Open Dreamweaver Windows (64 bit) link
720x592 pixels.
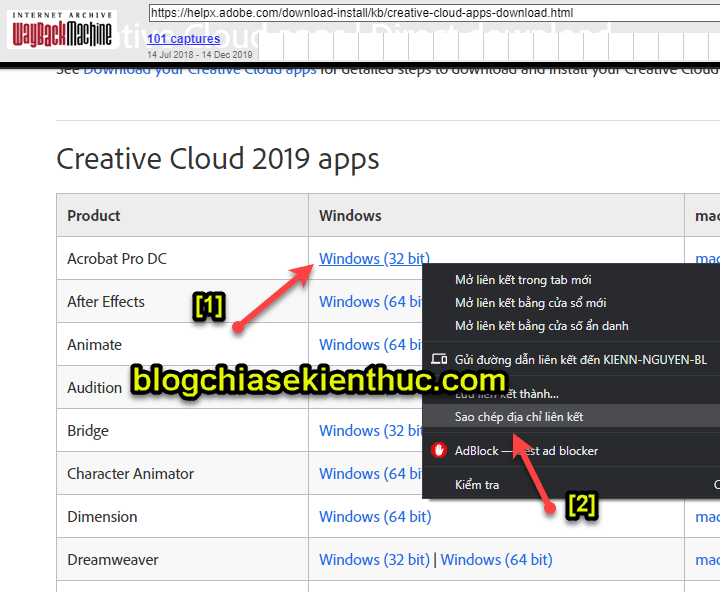click(496, 560)
